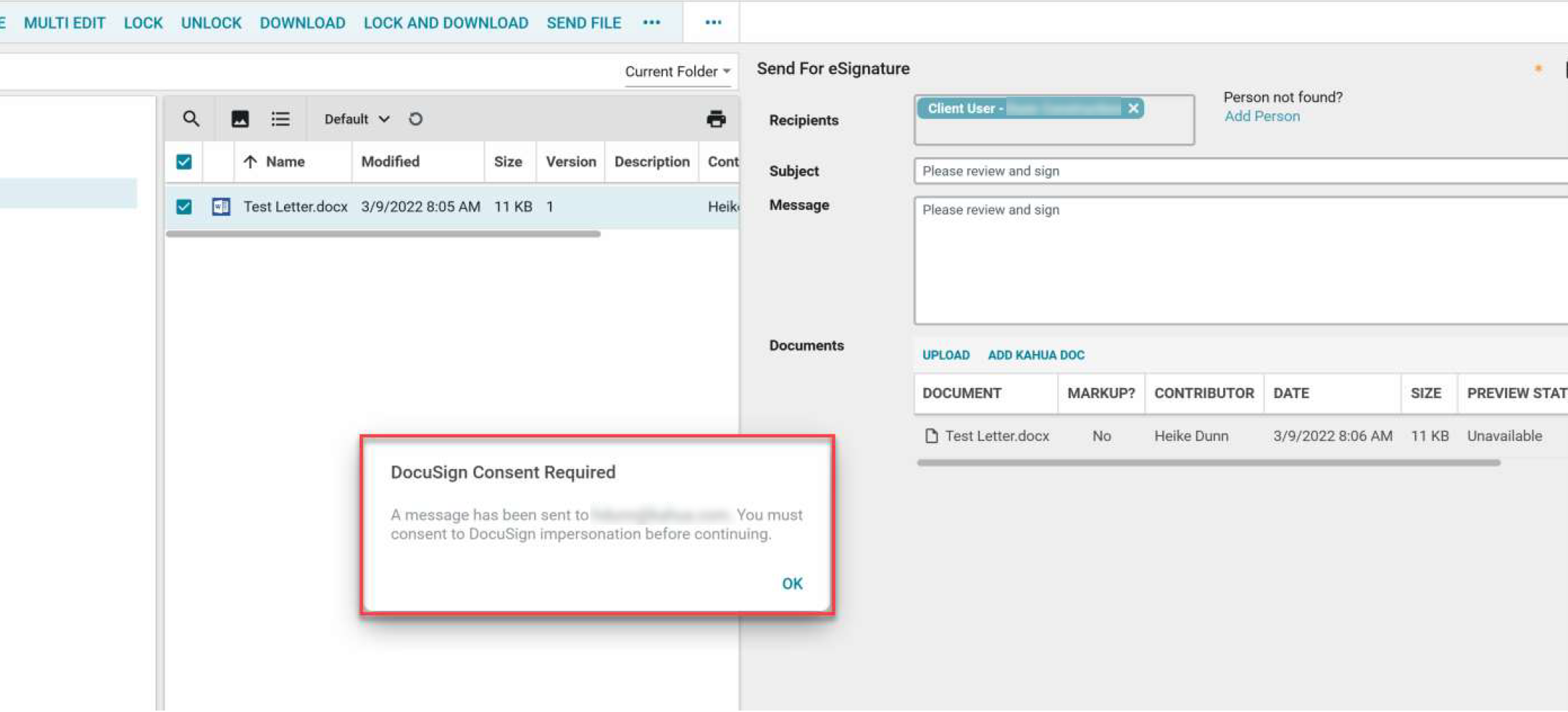Image resolution: width=1568 pixels, height=712 pixels.
Task: Click the Add Person link
Action: coord(1261,116)
